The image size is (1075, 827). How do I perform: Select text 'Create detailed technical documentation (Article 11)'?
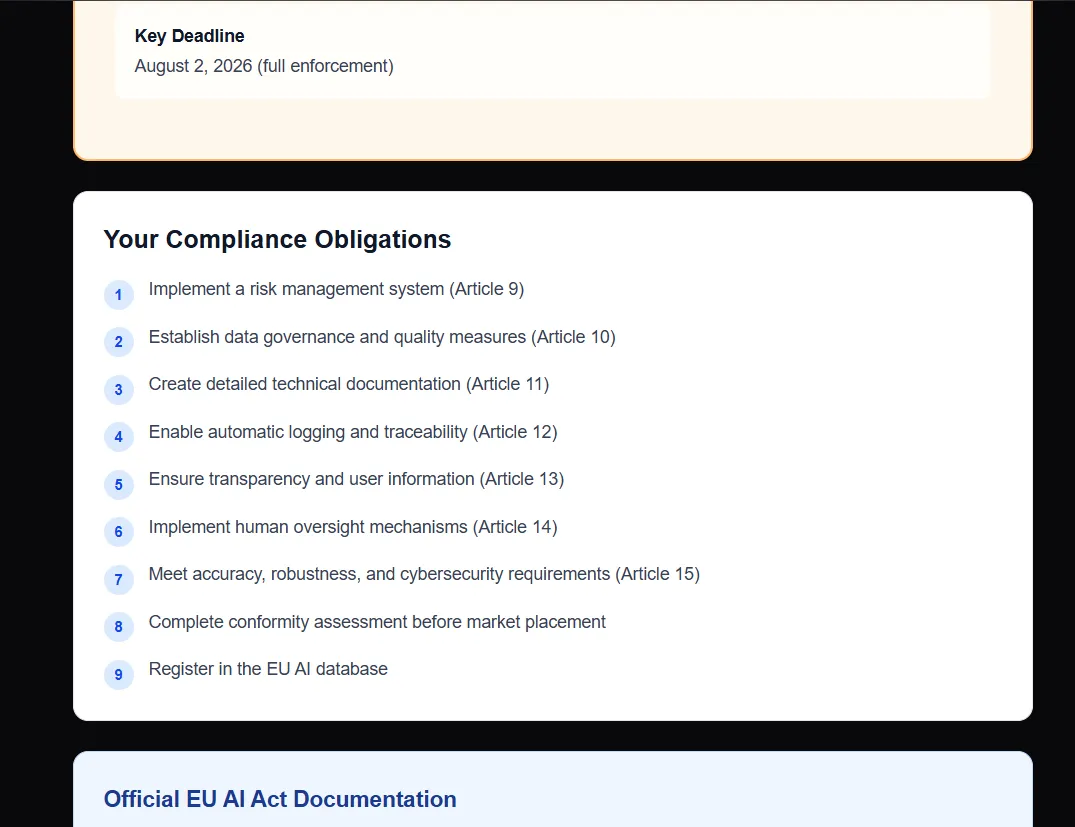pyautogui.click(x=349, y=384)
